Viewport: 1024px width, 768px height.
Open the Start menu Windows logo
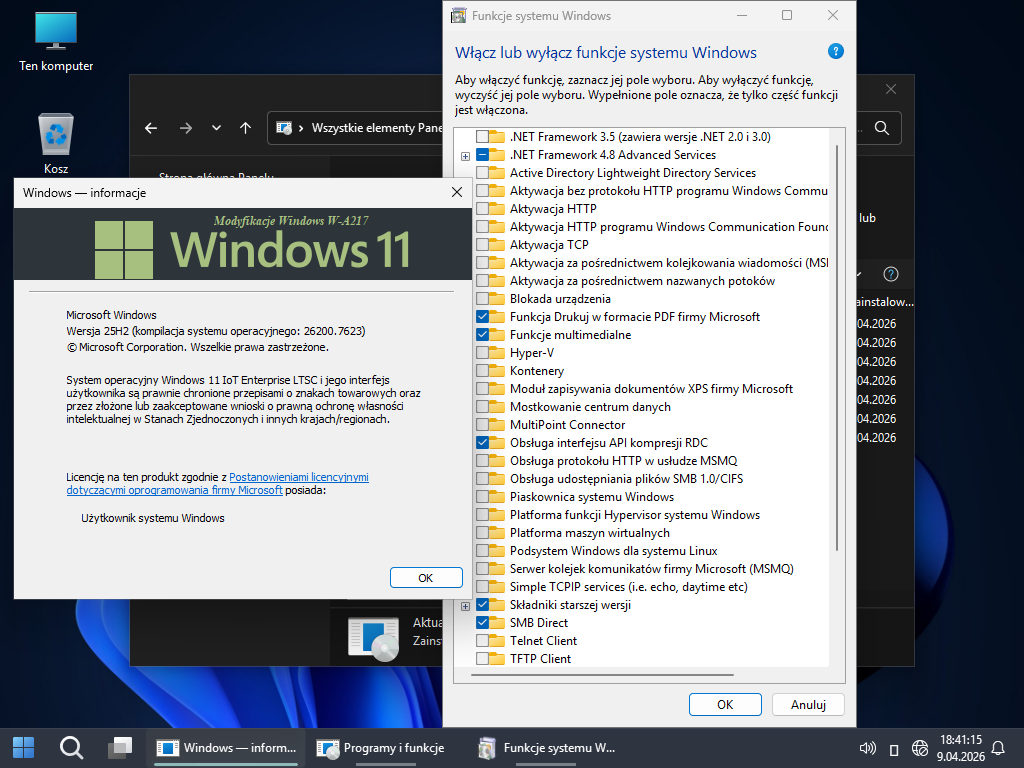pos(23,747)
